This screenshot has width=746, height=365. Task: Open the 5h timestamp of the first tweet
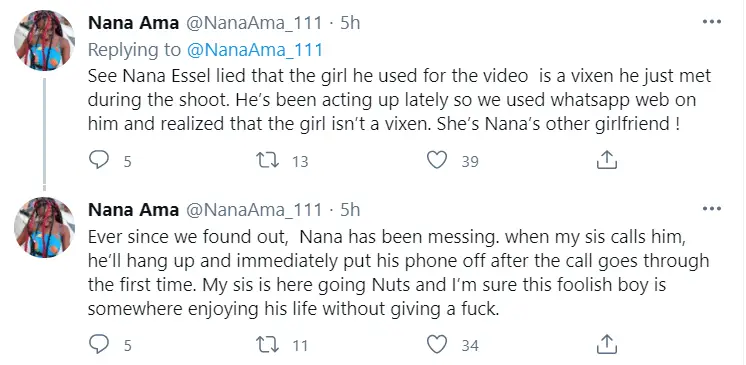click(350, 23)
